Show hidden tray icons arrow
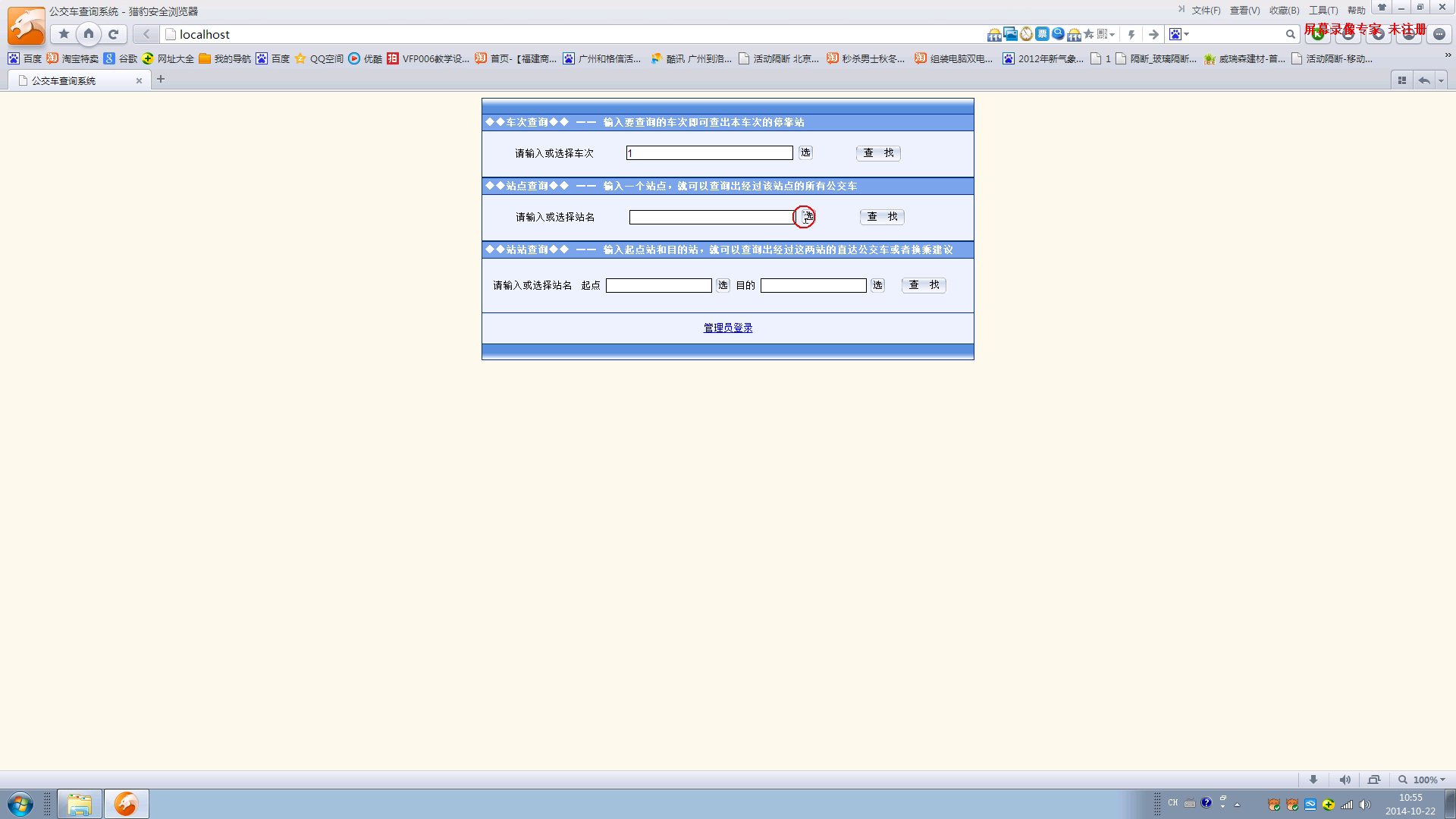Image resolution: width=1456 pixels, height=819 pixels. coord(1237,805)
